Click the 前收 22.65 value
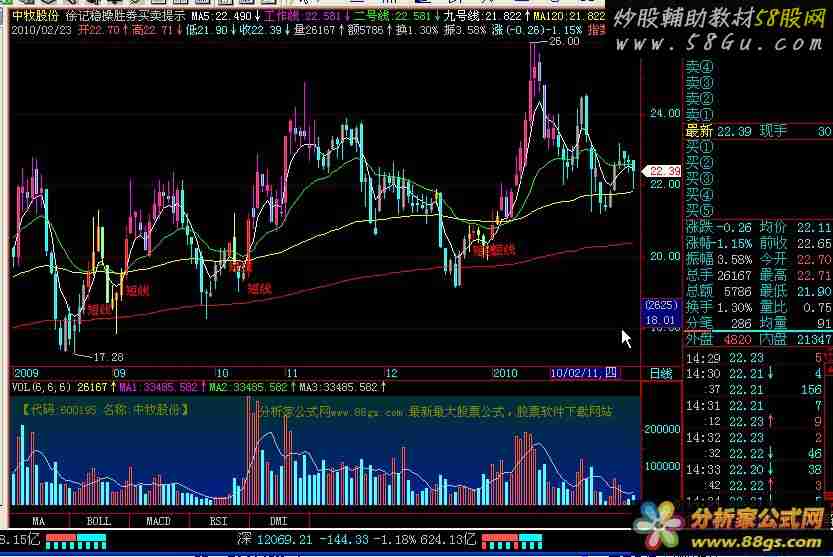Image resolution: width=833 pixels, height=557 pixels. 795,243
